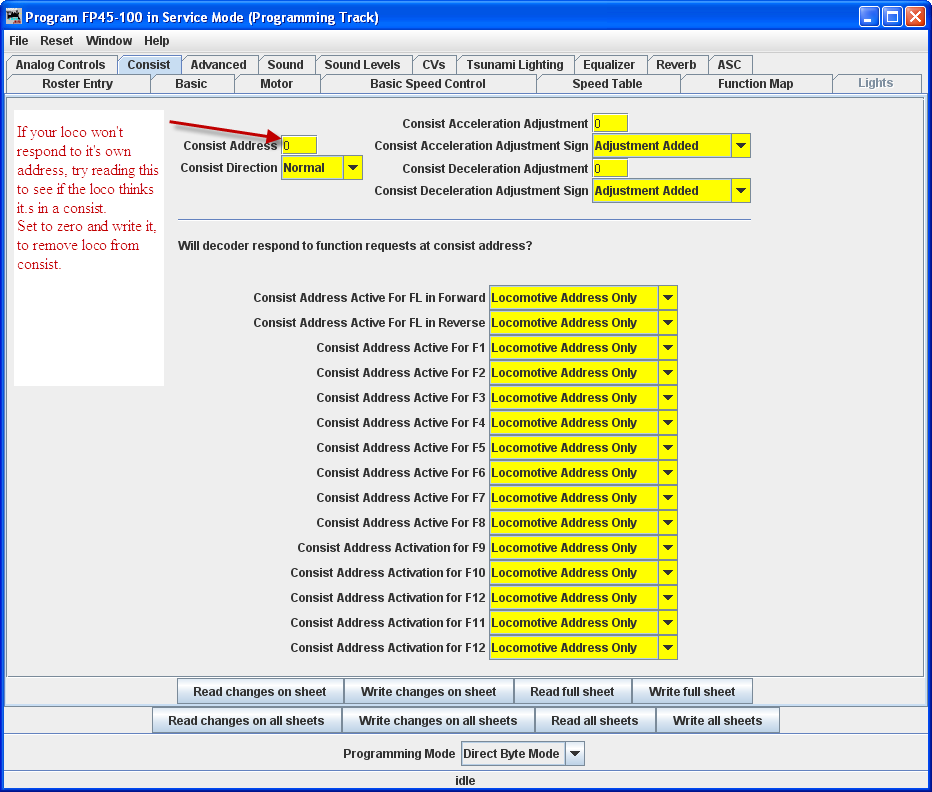Select the Tsunami Lighting tab
Viewport: 932px width, 792px height.
515,65
